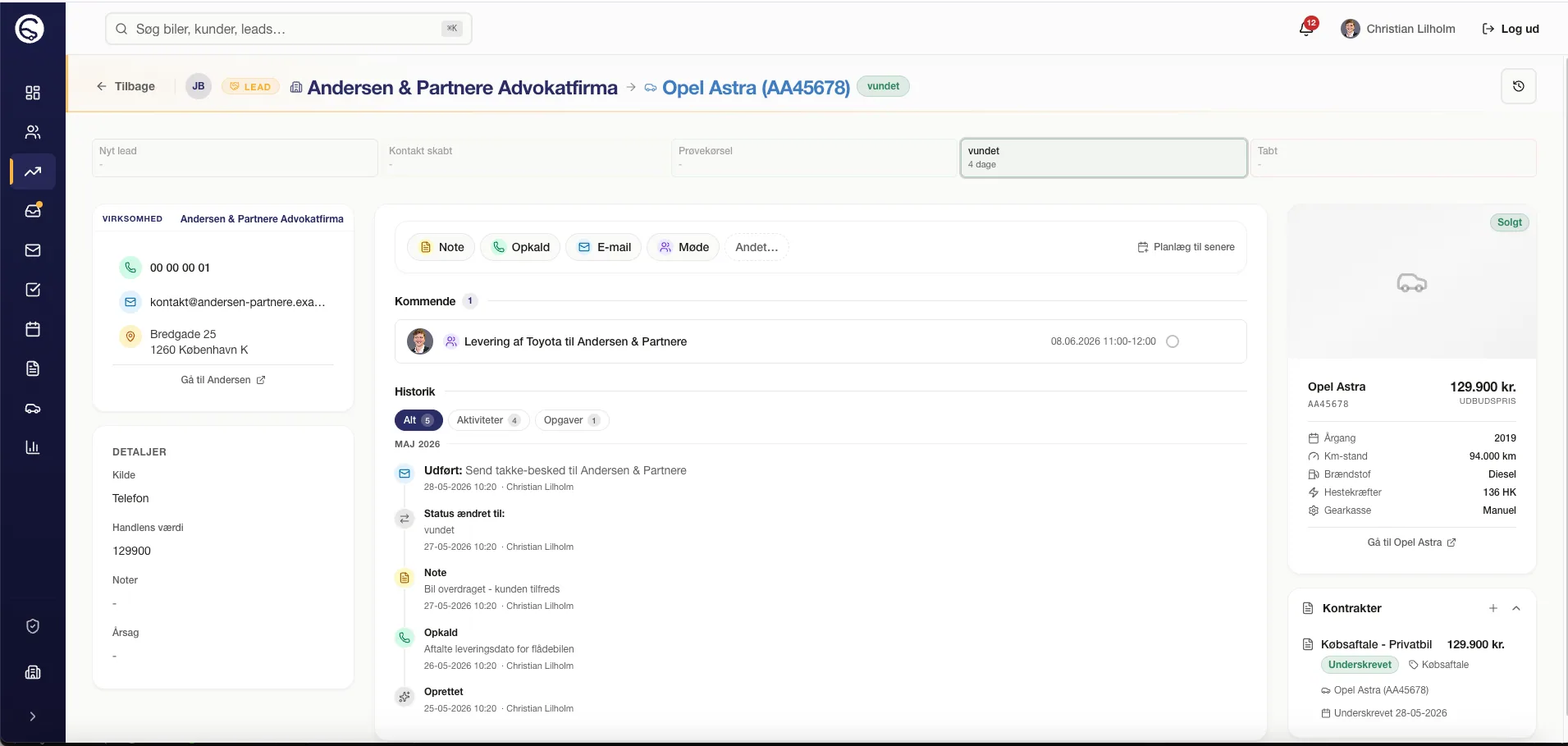Open the notifications bell
The image size is (1568, 746).
point(1307,29)
